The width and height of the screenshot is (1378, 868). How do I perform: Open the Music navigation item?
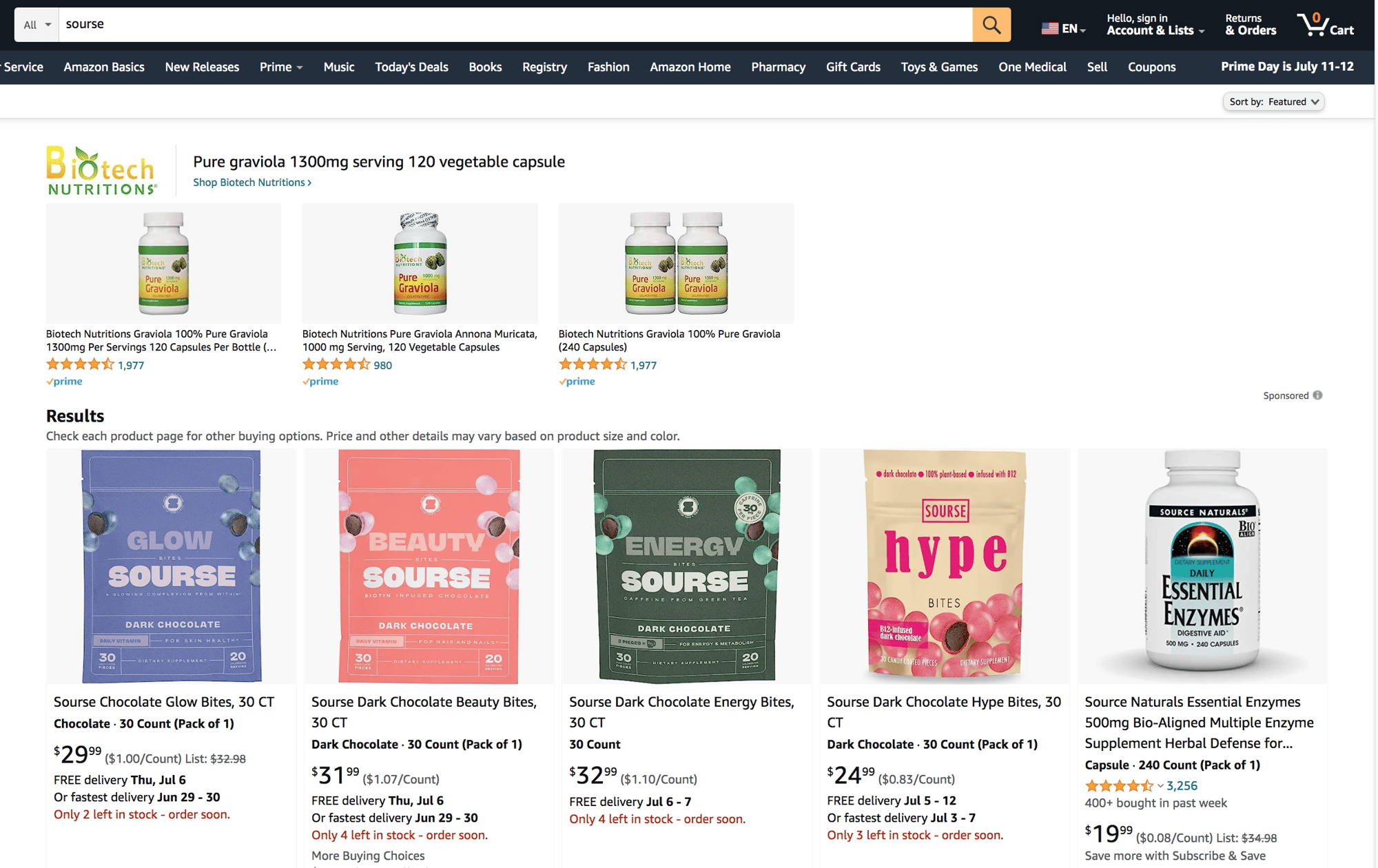tap(339, 67)
